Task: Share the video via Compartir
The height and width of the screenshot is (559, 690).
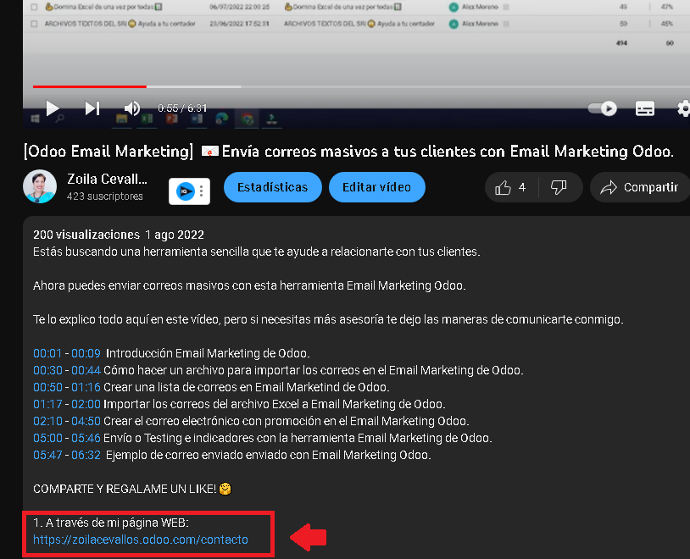Action: [640, 188]
